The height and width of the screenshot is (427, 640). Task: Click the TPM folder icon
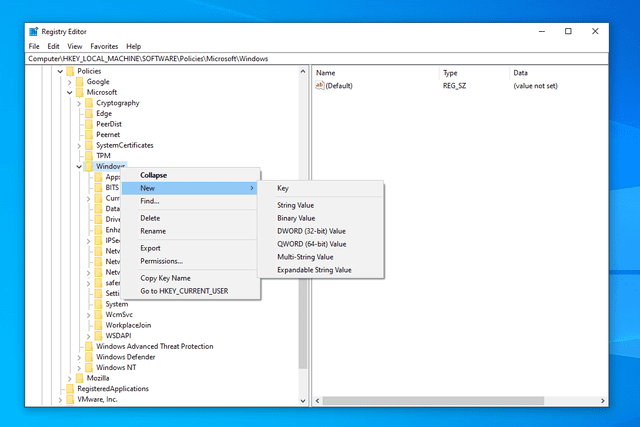tap(89, 156)
